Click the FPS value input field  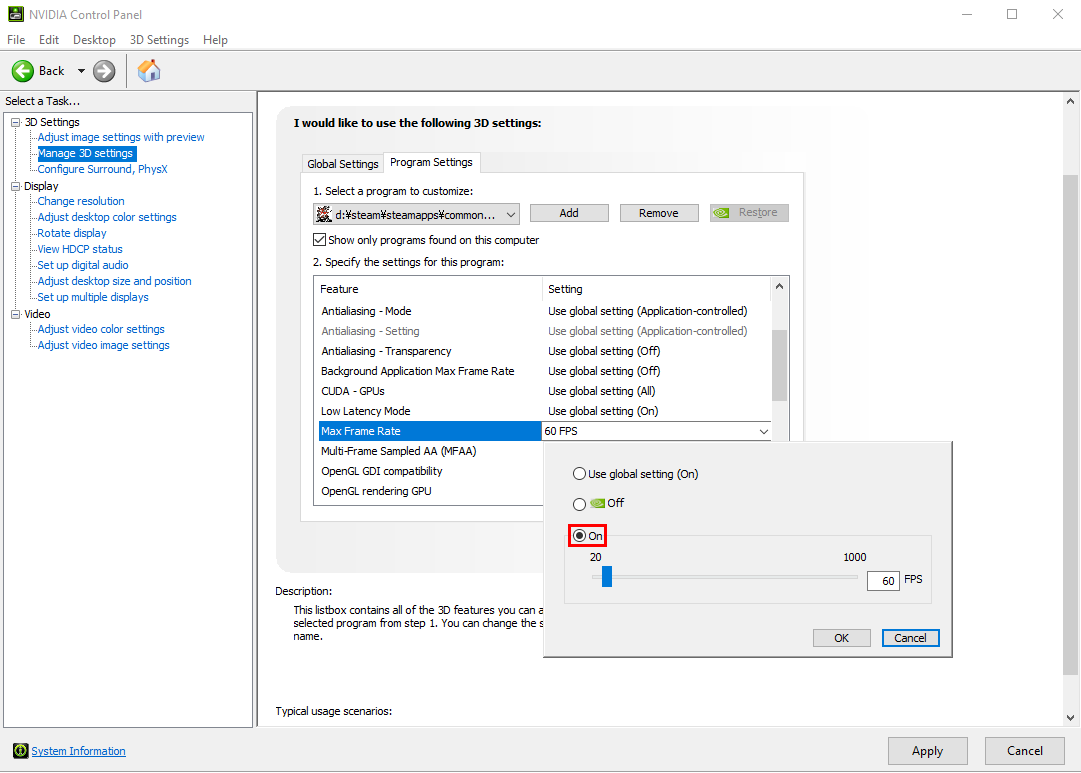coord(883,581)
